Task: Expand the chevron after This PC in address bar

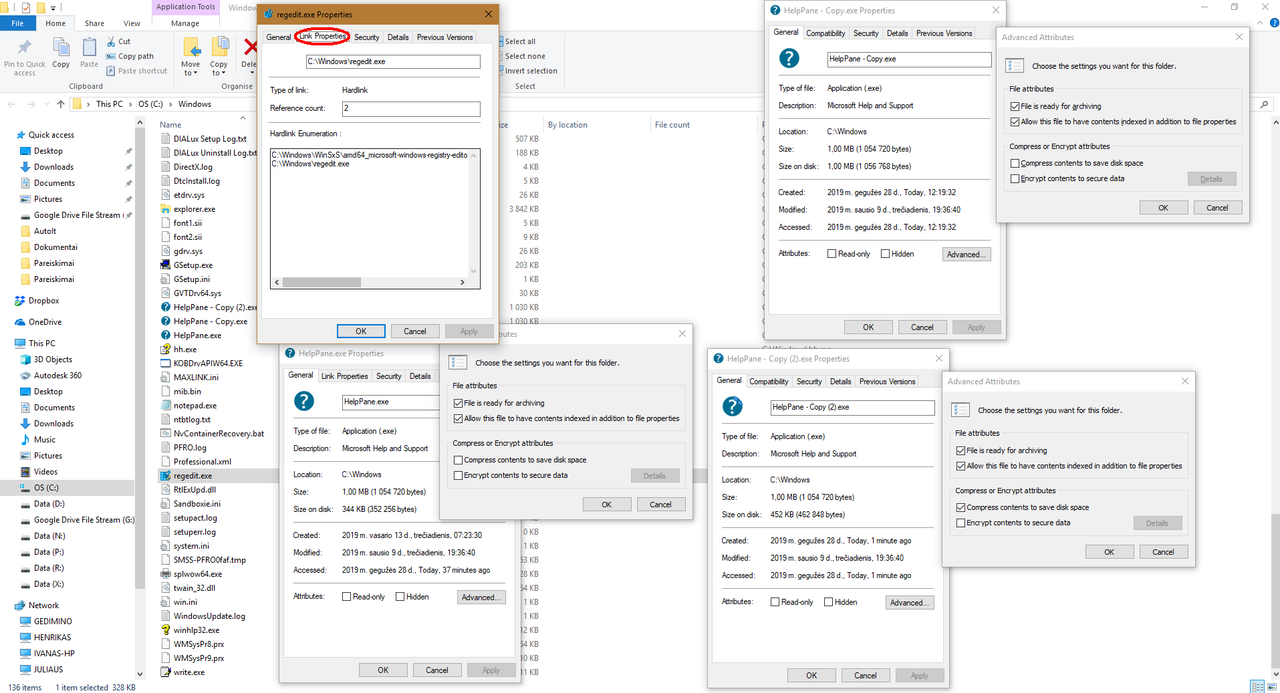Action: coord(131,104)
